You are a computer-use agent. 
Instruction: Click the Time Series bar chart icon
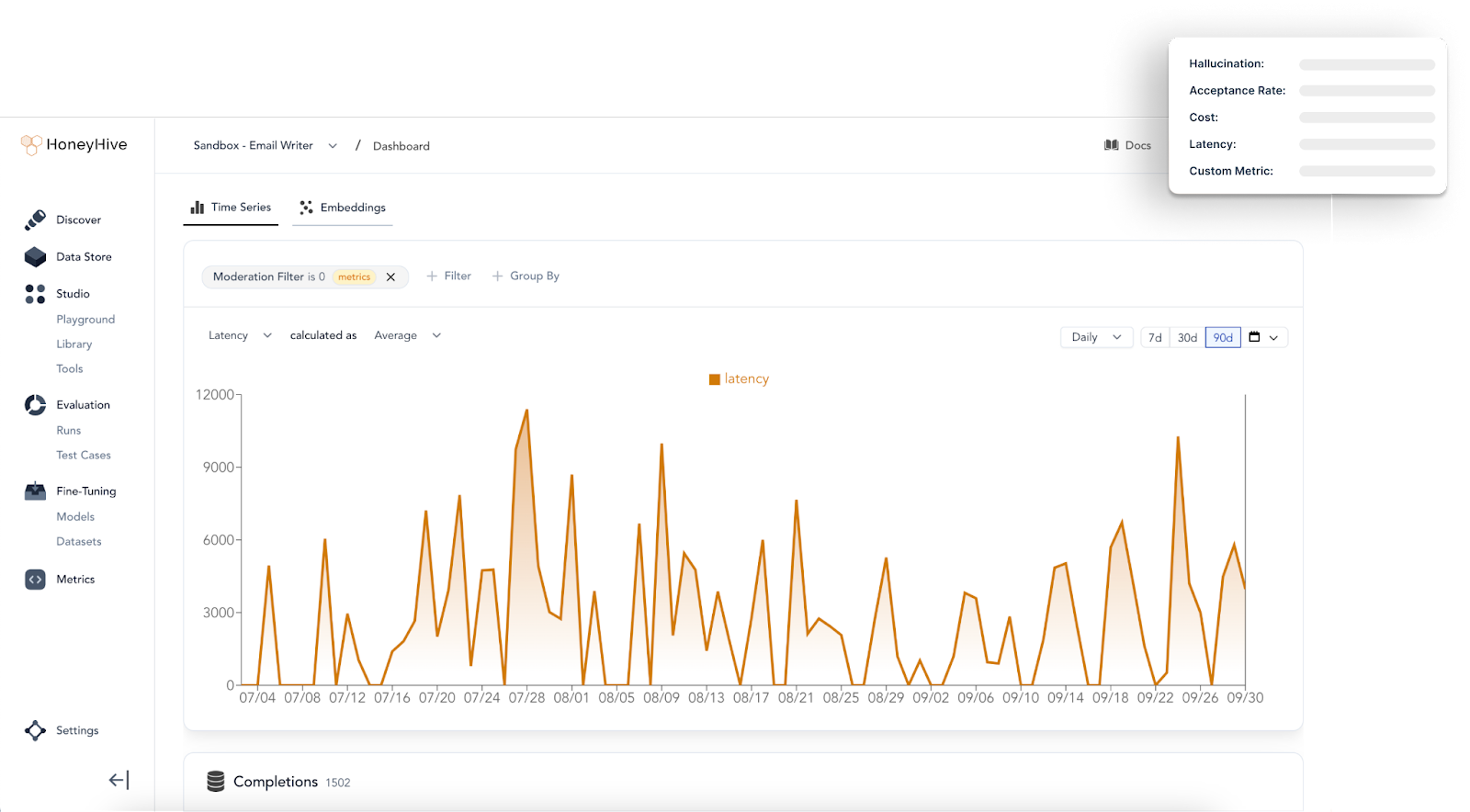pos(198,208)
